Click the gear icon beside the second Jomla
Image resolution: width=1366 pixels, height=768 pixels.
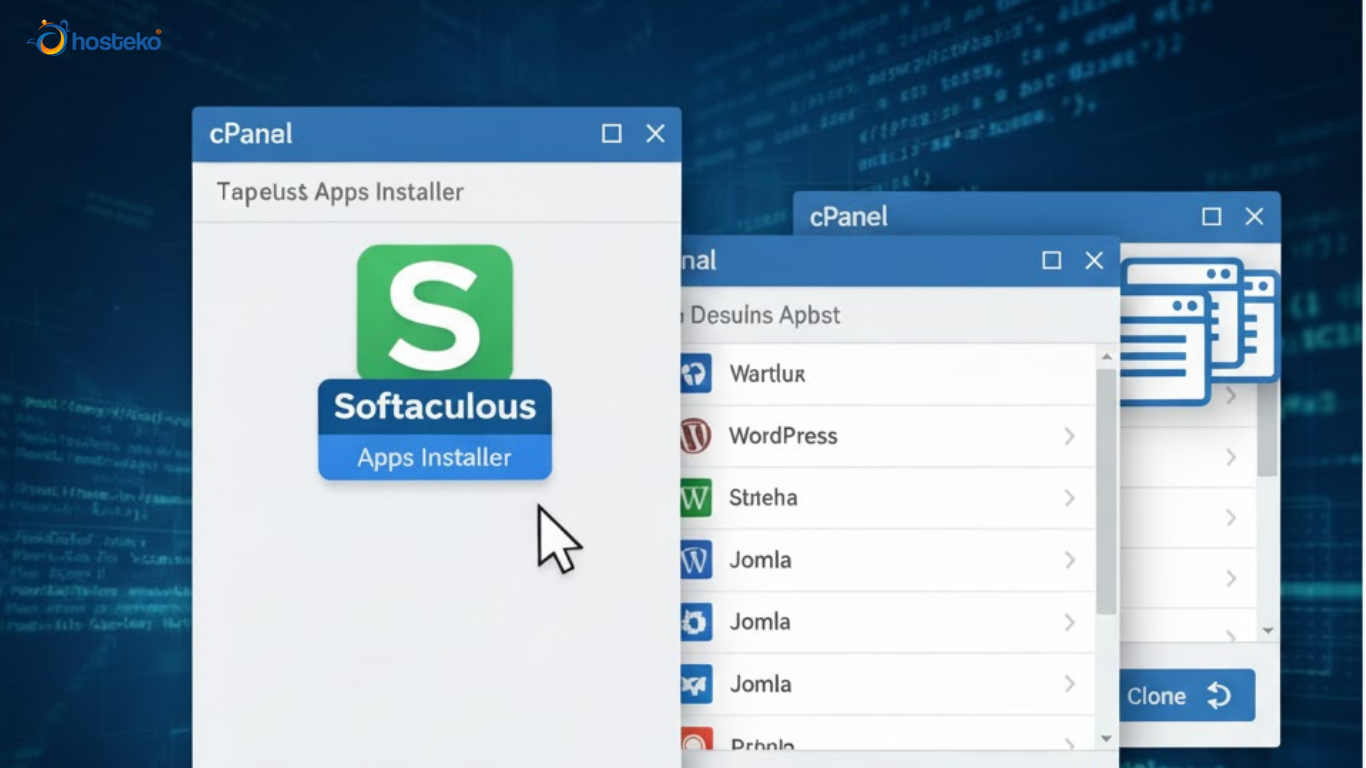tap(695, 622)
